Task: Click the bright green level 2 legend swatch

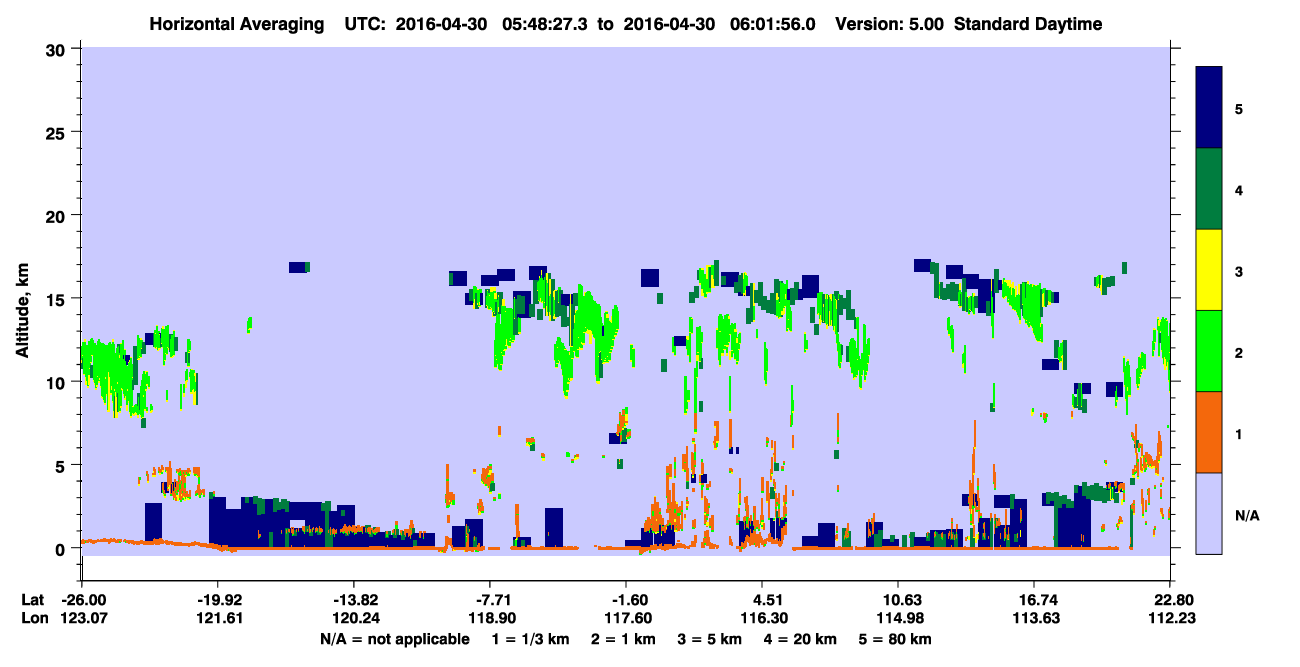Action: coord(1209,351)
